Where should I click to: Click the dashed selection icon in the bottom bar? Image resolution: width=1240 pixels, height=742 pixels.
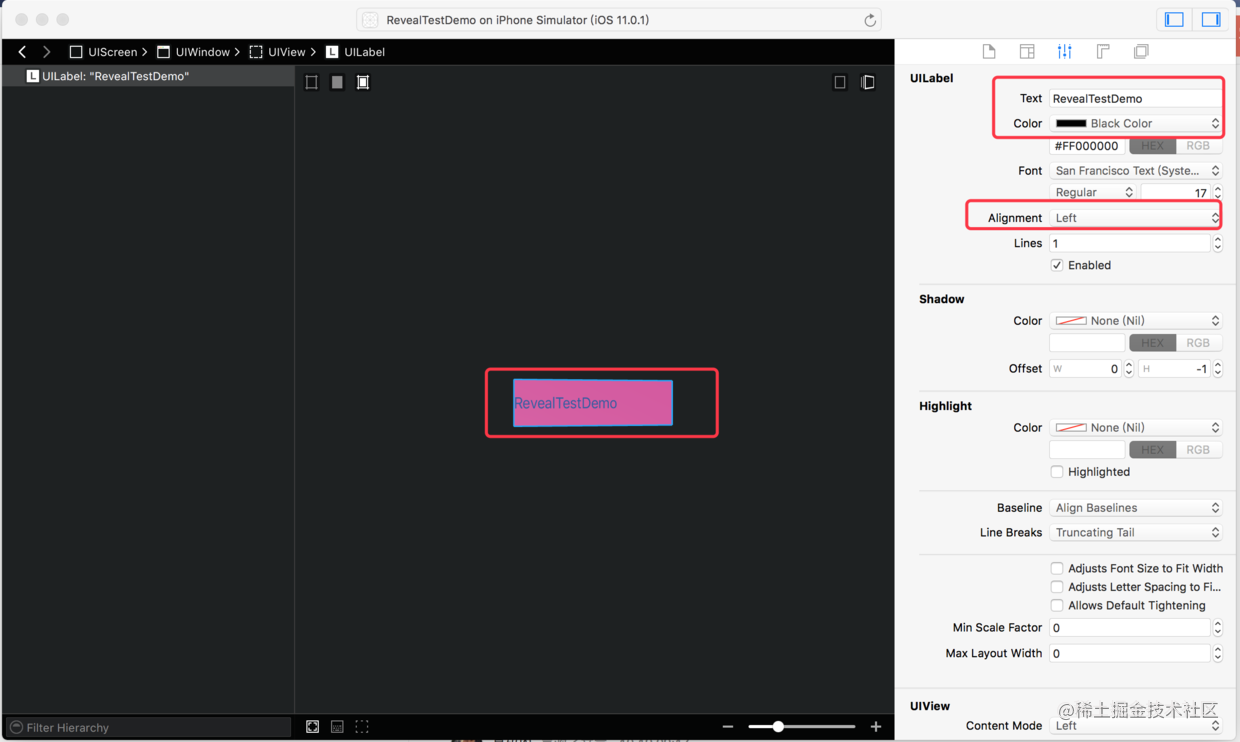362,727
